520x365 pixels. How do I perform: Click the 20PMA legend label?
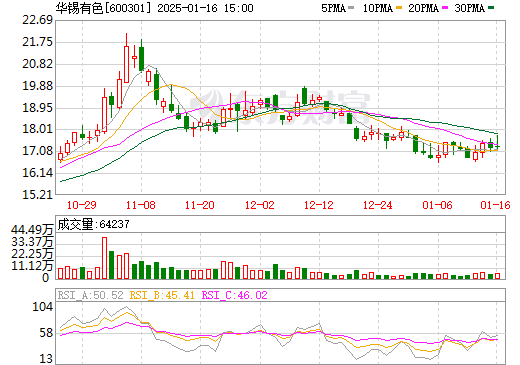[x=423, y=8]
